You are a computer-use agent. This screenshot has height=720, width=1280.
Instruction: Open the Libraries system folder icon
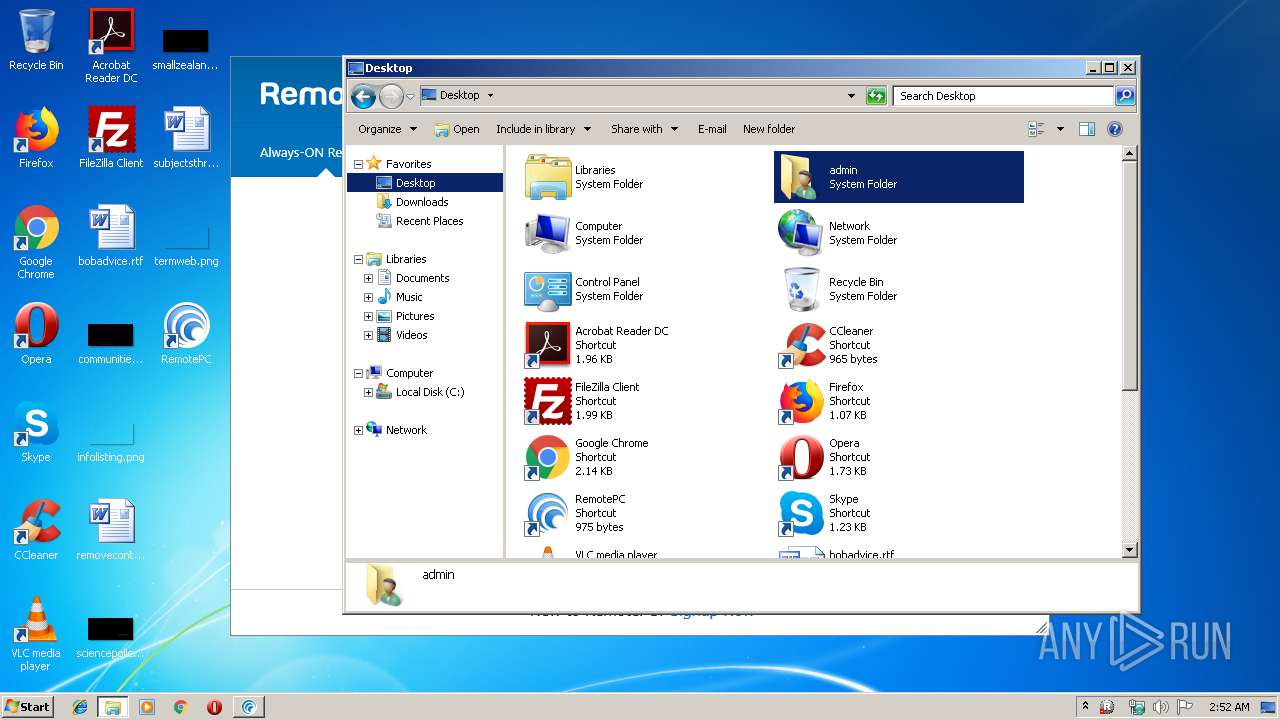(547, 177)
